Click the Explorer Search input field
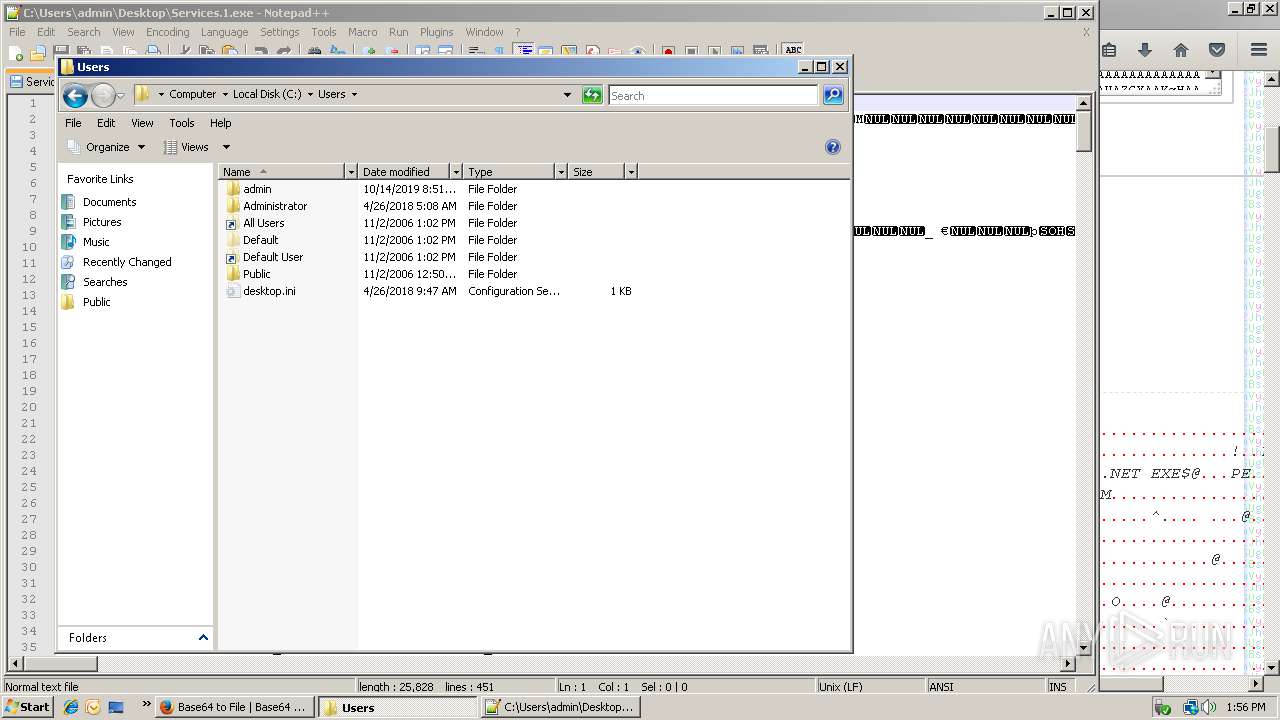The height and width of the screenshot is (720, 1280). click(713, 96)
